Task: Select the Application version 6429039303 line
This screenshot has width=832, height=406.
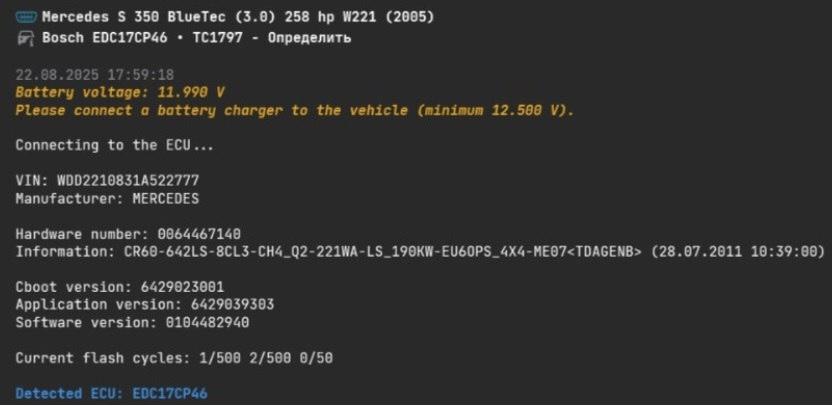Action: [145, 305]
